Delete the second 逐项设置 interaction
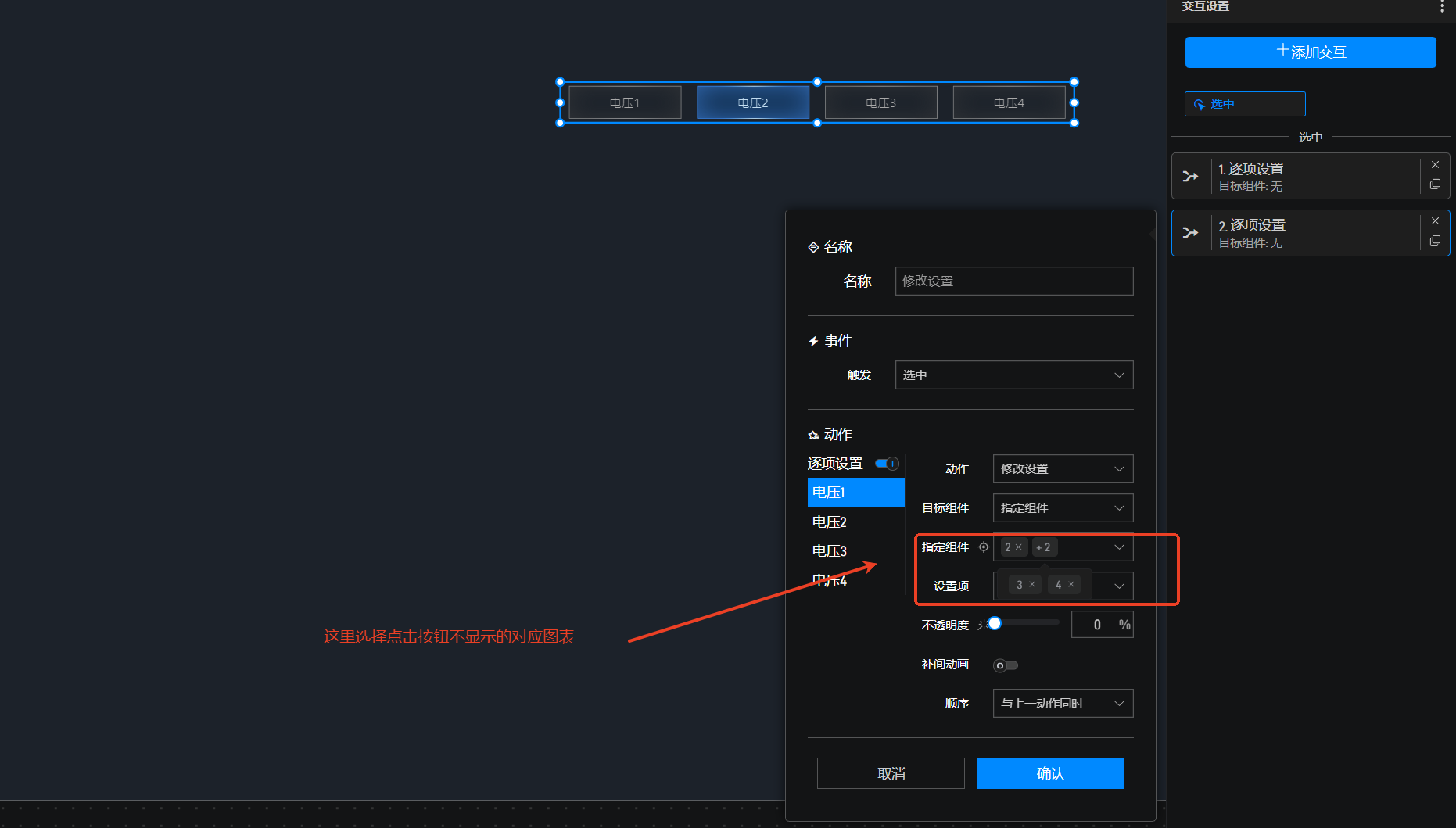Screen dimensions: 1456x828 pos(1435,221)
